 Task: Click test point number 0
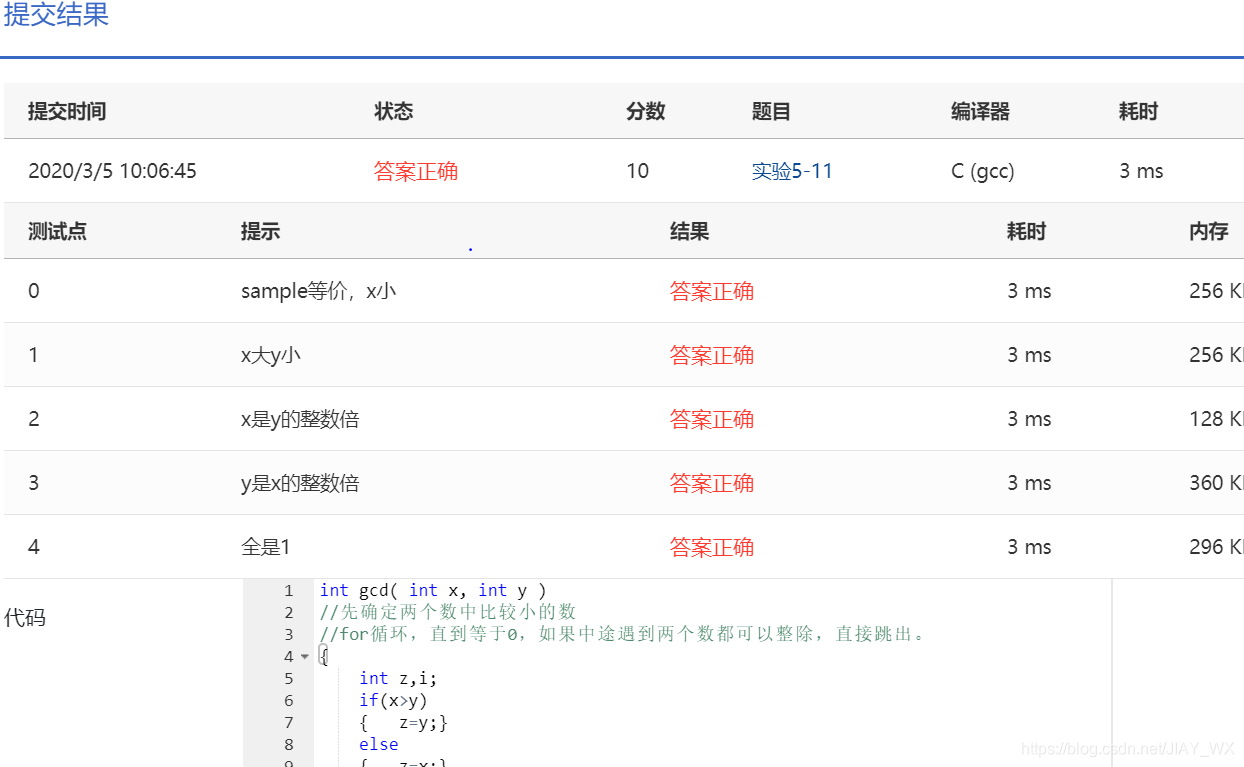click(x=34, y=291)
